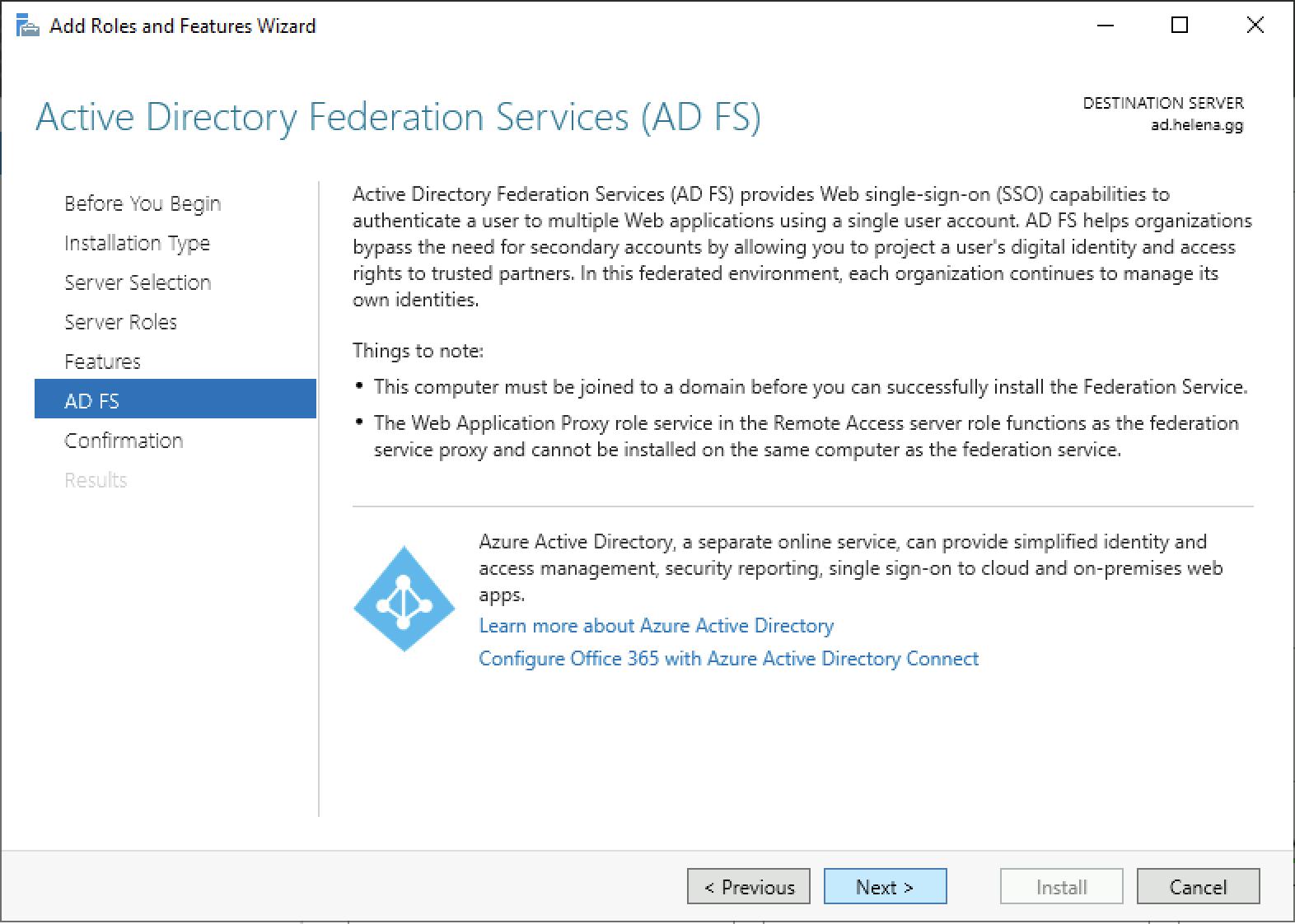
Task: Click the Previous button
Action: click(748, 887)
